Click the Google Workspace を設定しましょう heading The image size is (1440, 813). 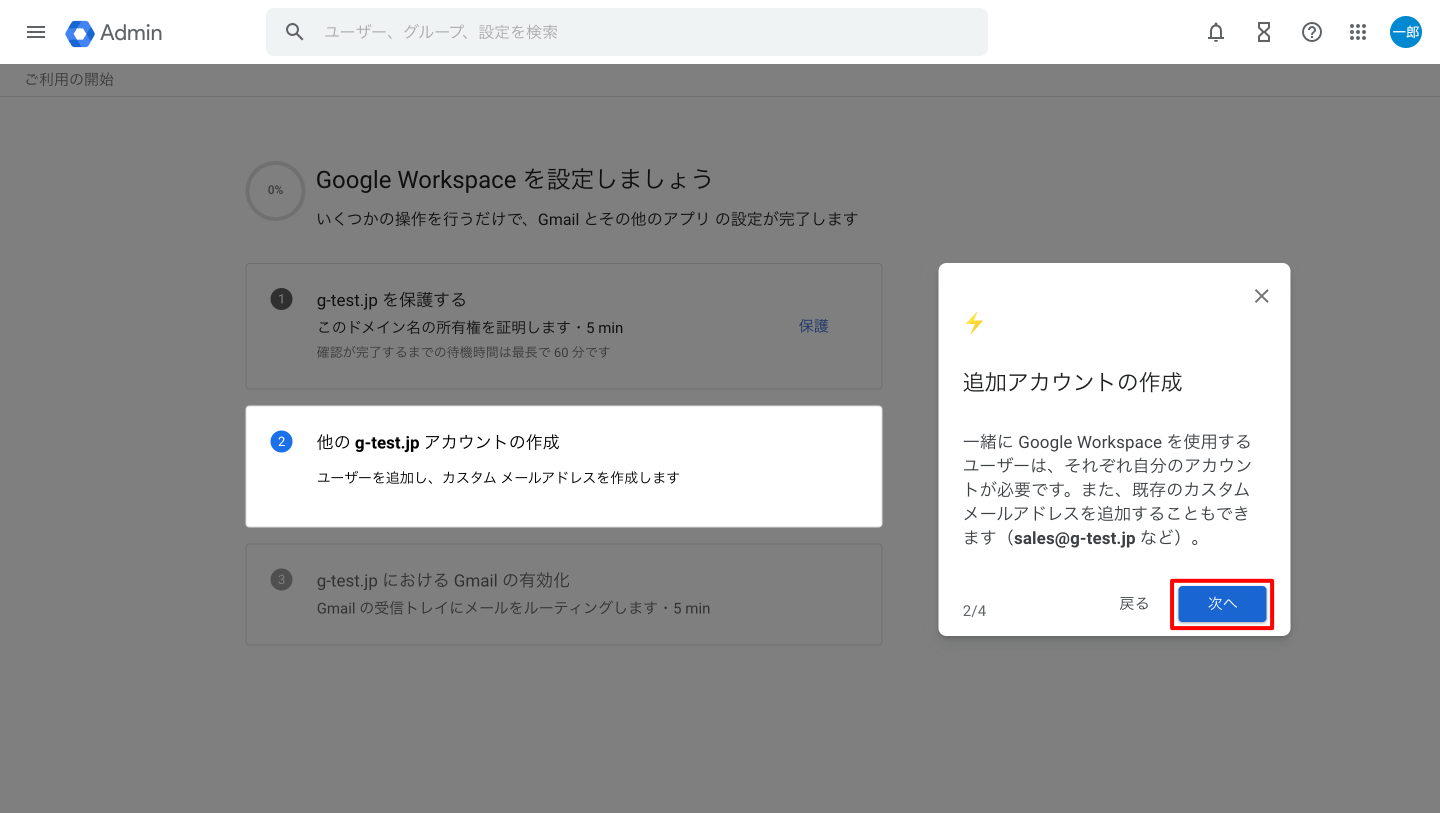point(515,179)
